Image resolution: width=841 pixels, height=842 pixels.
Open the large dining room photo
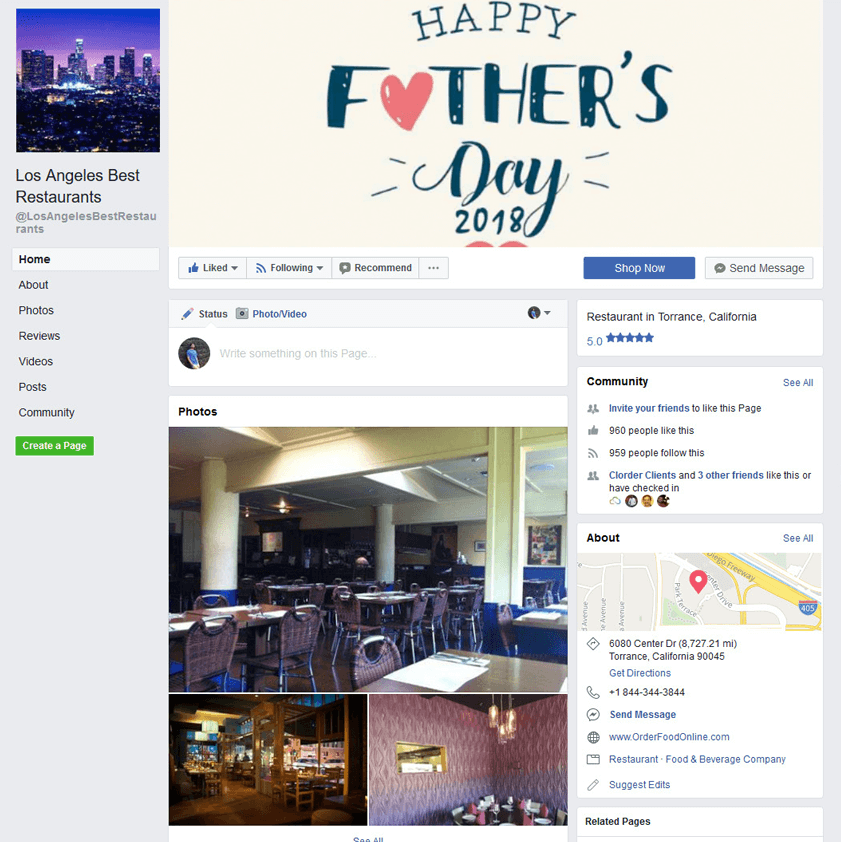click(x=368, y=559)
